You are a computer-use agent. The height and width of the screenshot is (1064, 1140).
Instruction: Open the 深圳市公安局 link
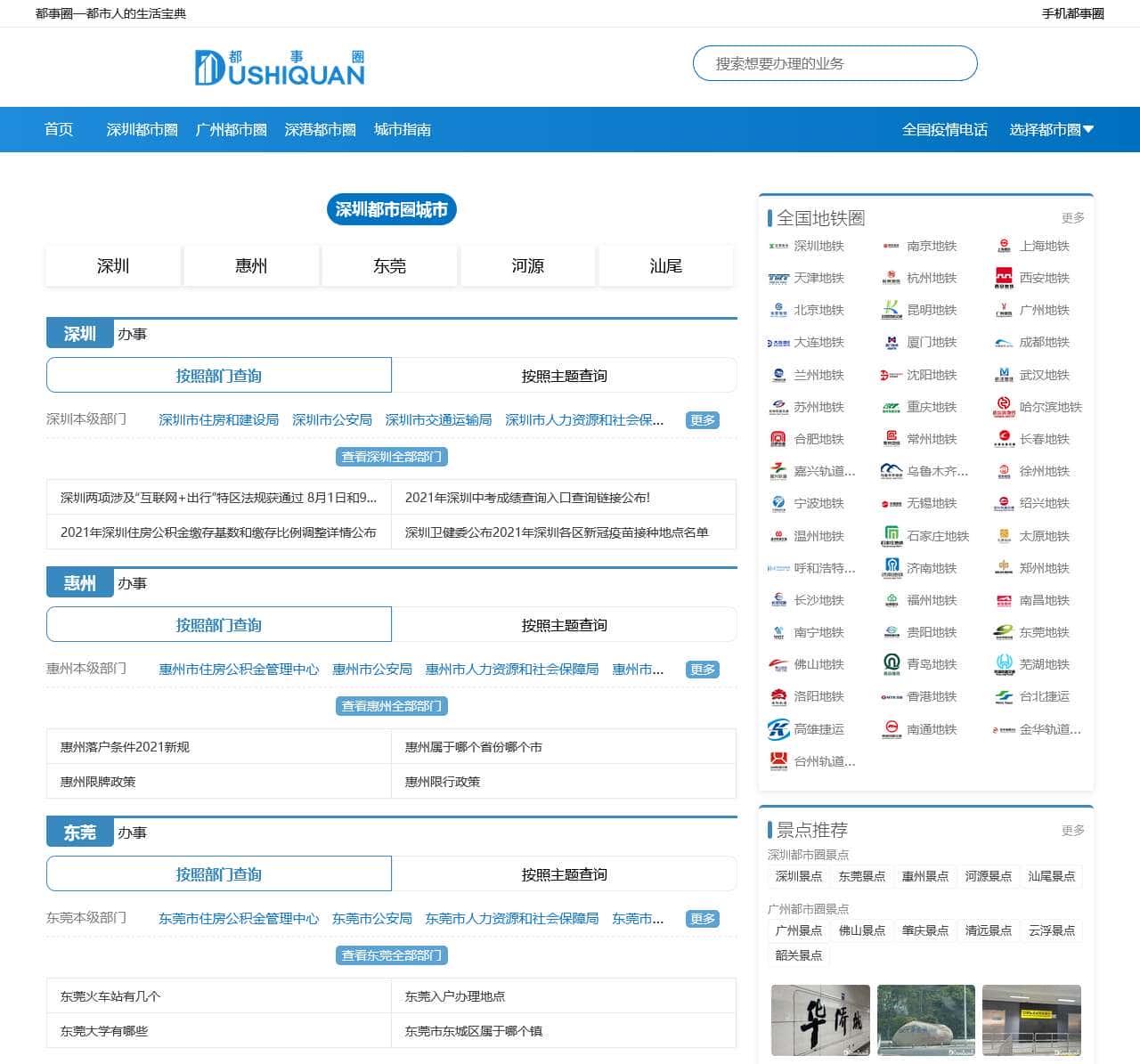coord(331,420)
